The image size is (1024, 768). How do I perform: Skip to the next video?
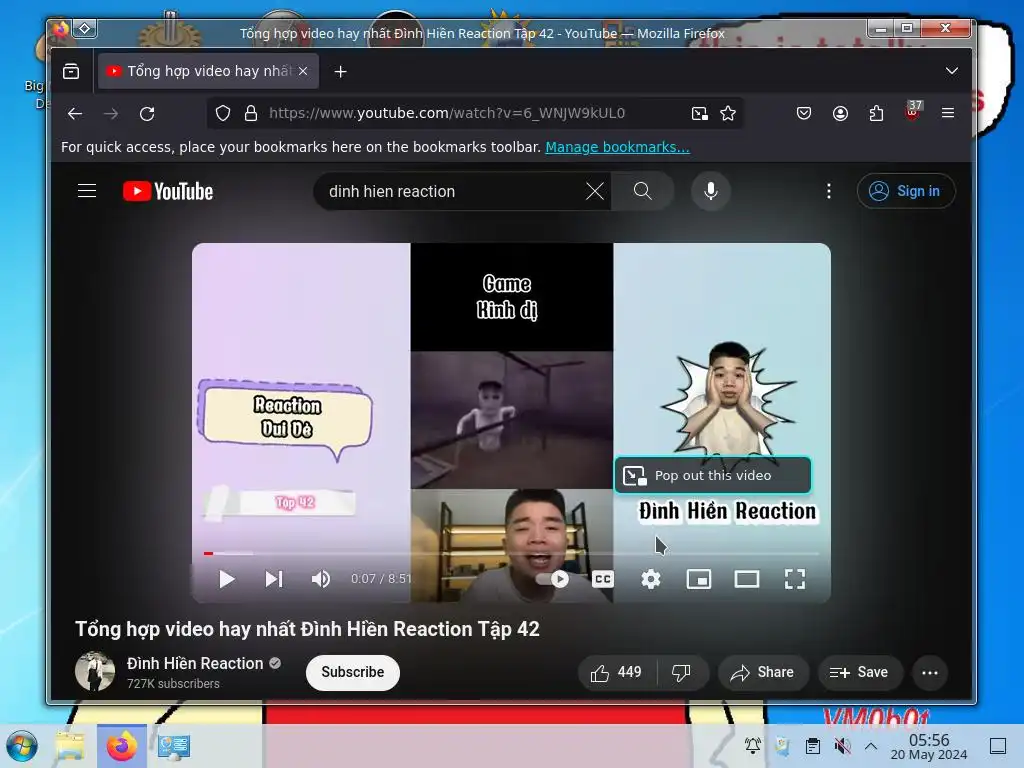[274, 579]
